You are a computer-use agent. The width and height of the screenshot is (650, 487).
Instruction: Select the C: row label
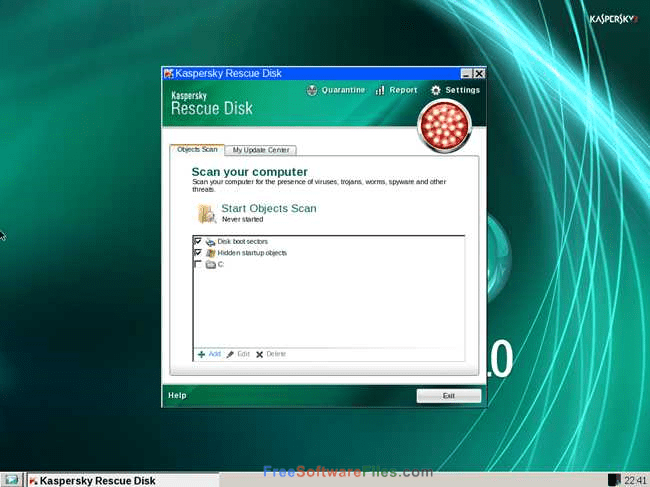221,264
